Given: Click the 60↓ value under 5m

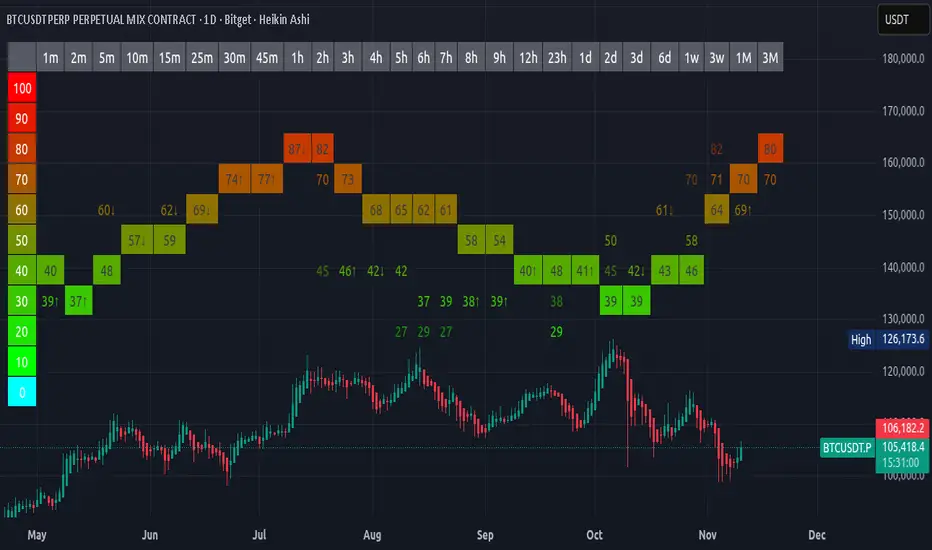Looking at the screenshot, I should click(x=106, y=210).
